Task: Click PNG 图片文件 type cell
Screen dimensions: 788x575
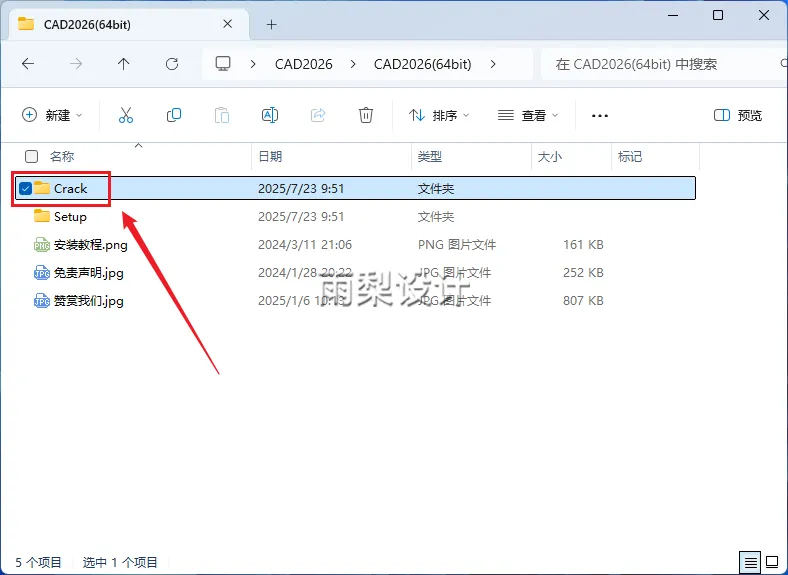Action: tap(457, 245)
